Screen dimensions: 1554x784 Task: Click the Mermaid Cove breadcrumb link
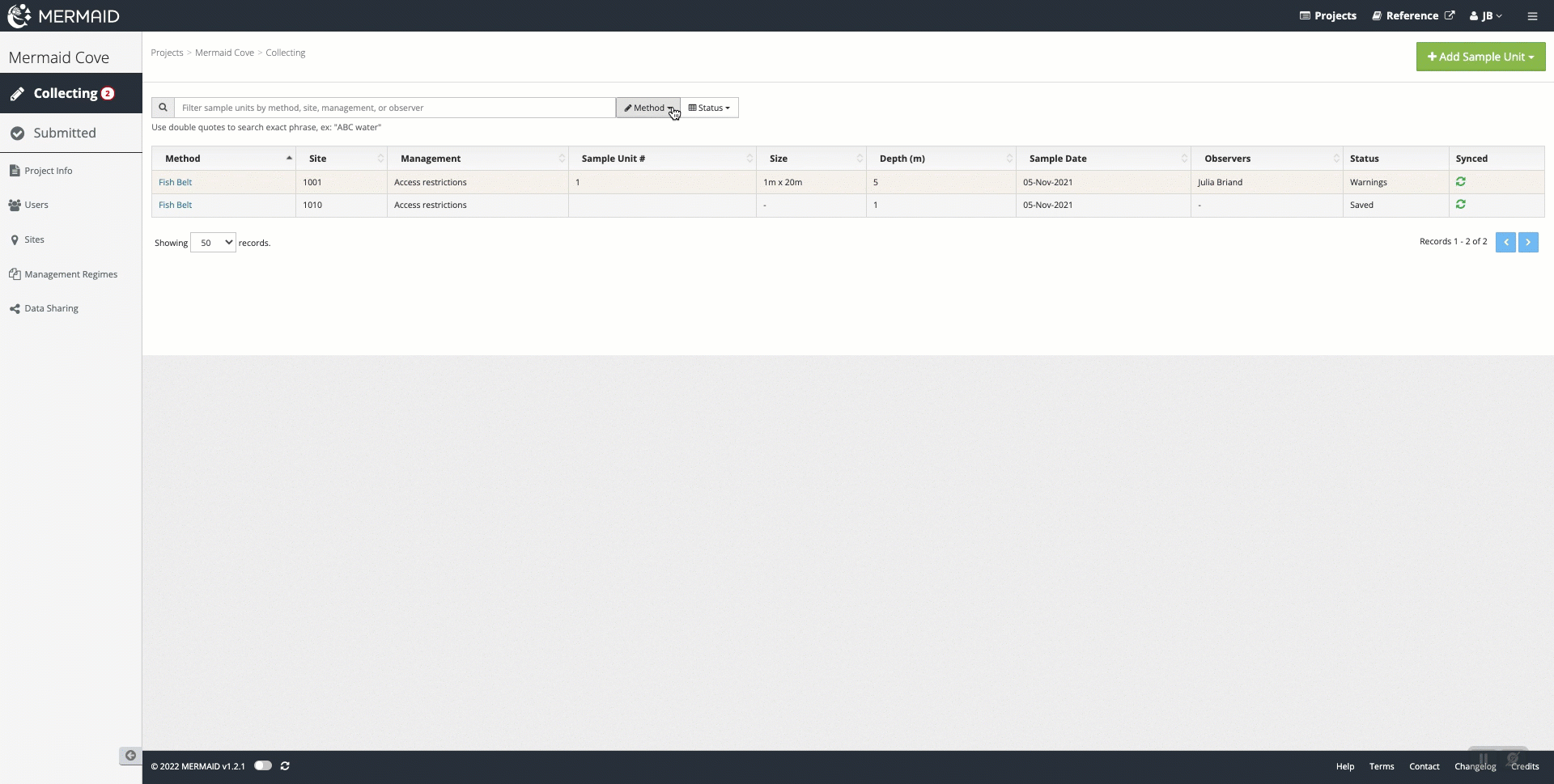[x=224, y=53]
